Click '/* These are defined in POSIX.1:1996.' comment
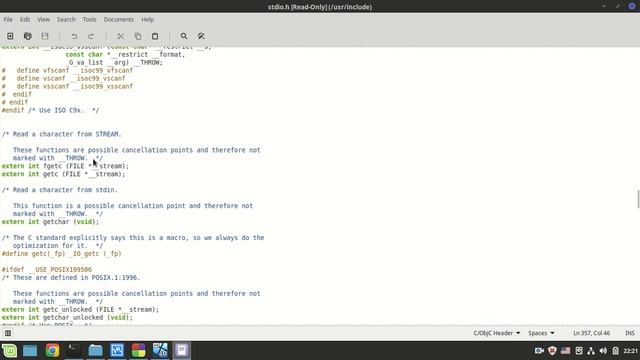The width and height of the screenshot is (640, 360). 71,278
